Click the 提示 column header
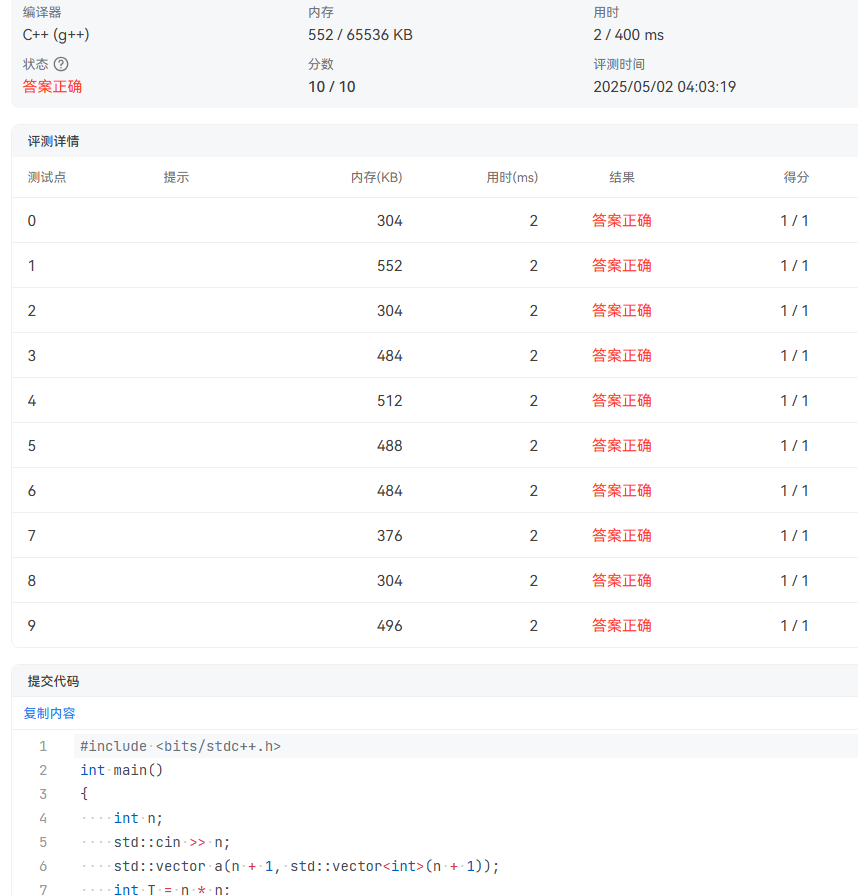 click(175, 177)
